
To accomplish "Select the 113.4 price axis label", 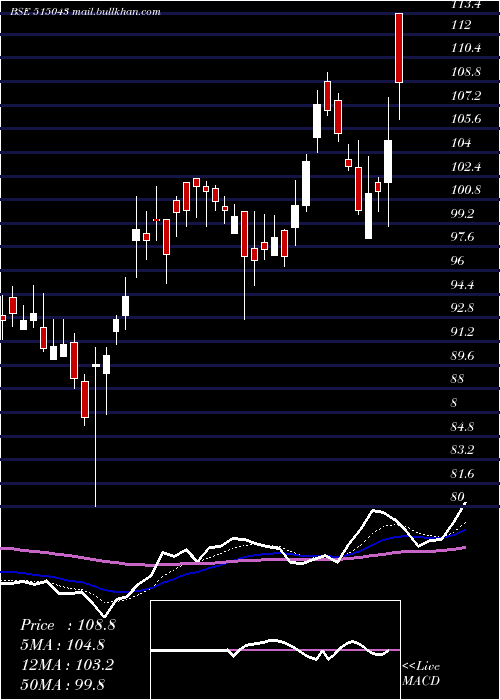I will (466, 4).
